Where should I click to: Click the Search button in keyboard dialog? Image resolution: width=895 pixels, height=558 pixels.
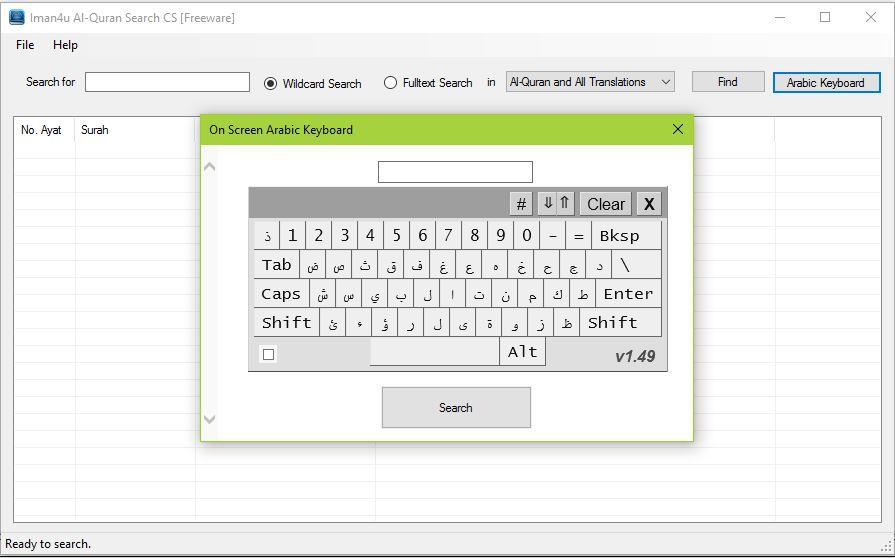(x=456, y=407)
